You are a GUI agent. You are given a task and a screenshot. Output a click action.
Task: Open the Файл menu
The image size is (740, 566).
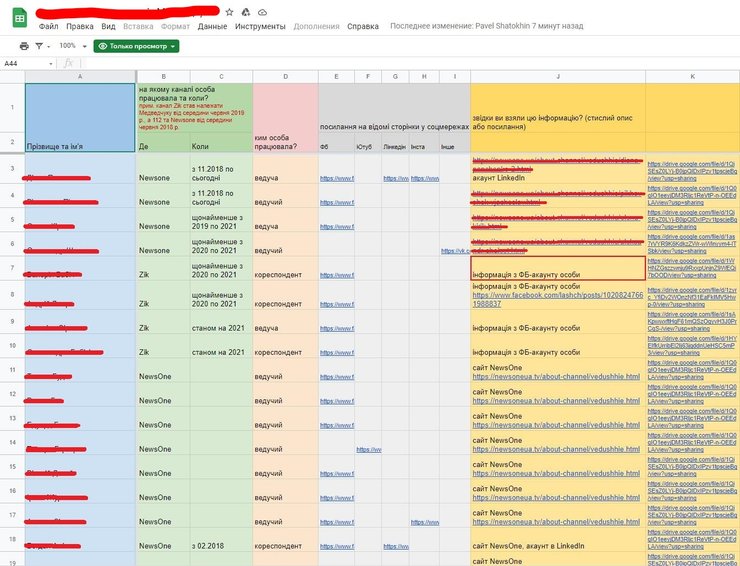coord(48,26)
